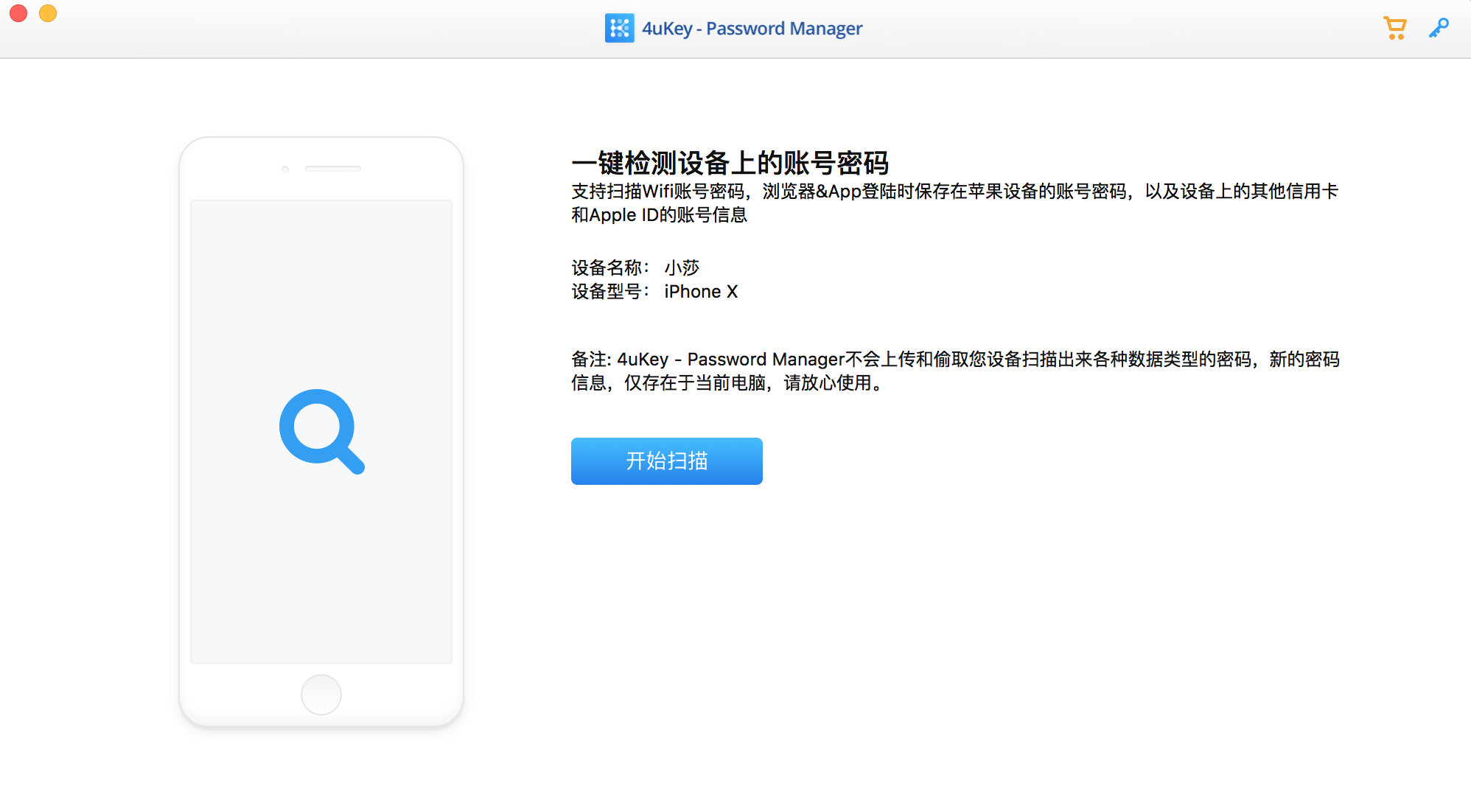
Task: Click the 设备型号 label
Action: click(609, 292)
